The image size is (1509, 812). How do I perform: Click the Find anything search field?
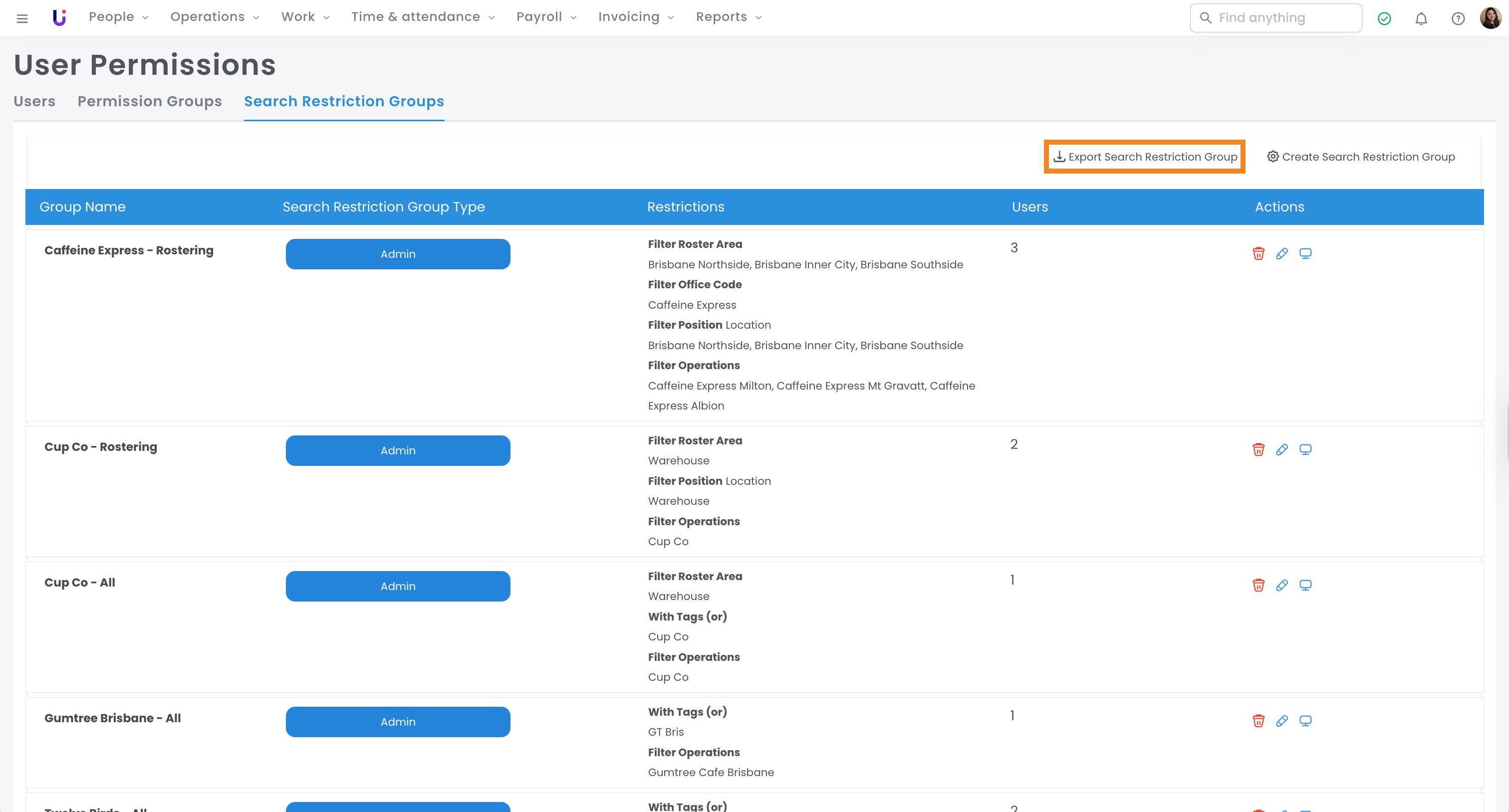tap(1275, 17)
